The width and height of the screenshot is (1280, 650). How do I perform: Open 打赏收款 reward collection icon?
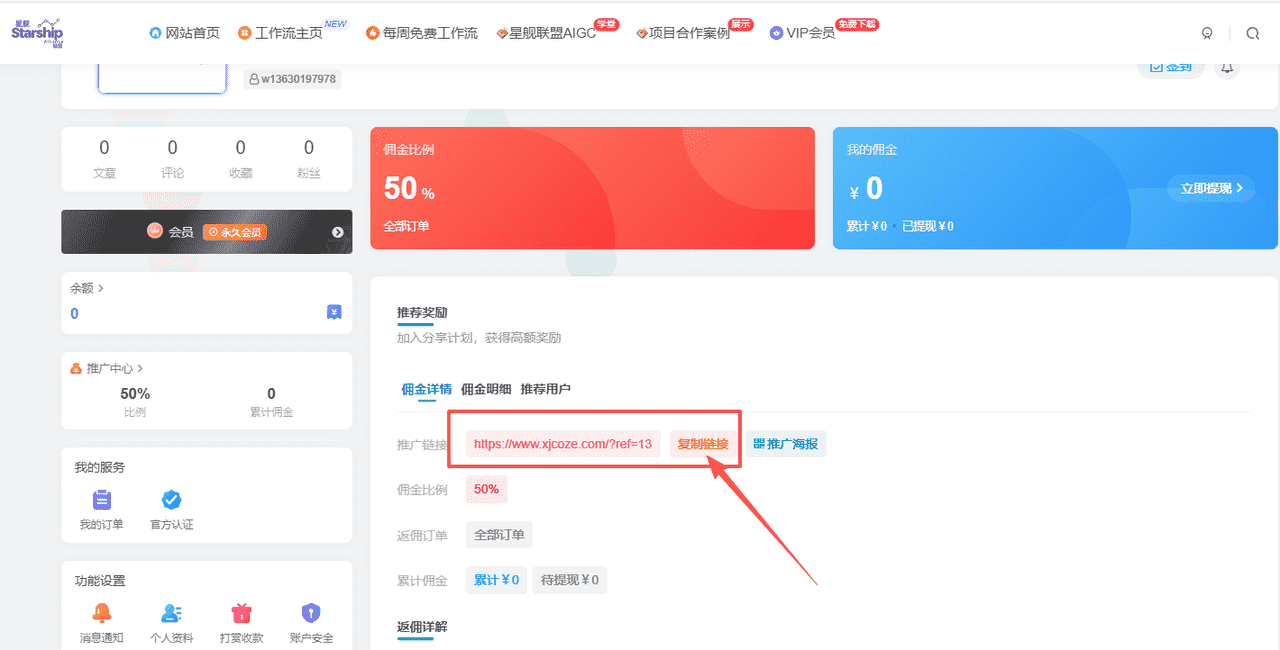[x=241, y=614]
